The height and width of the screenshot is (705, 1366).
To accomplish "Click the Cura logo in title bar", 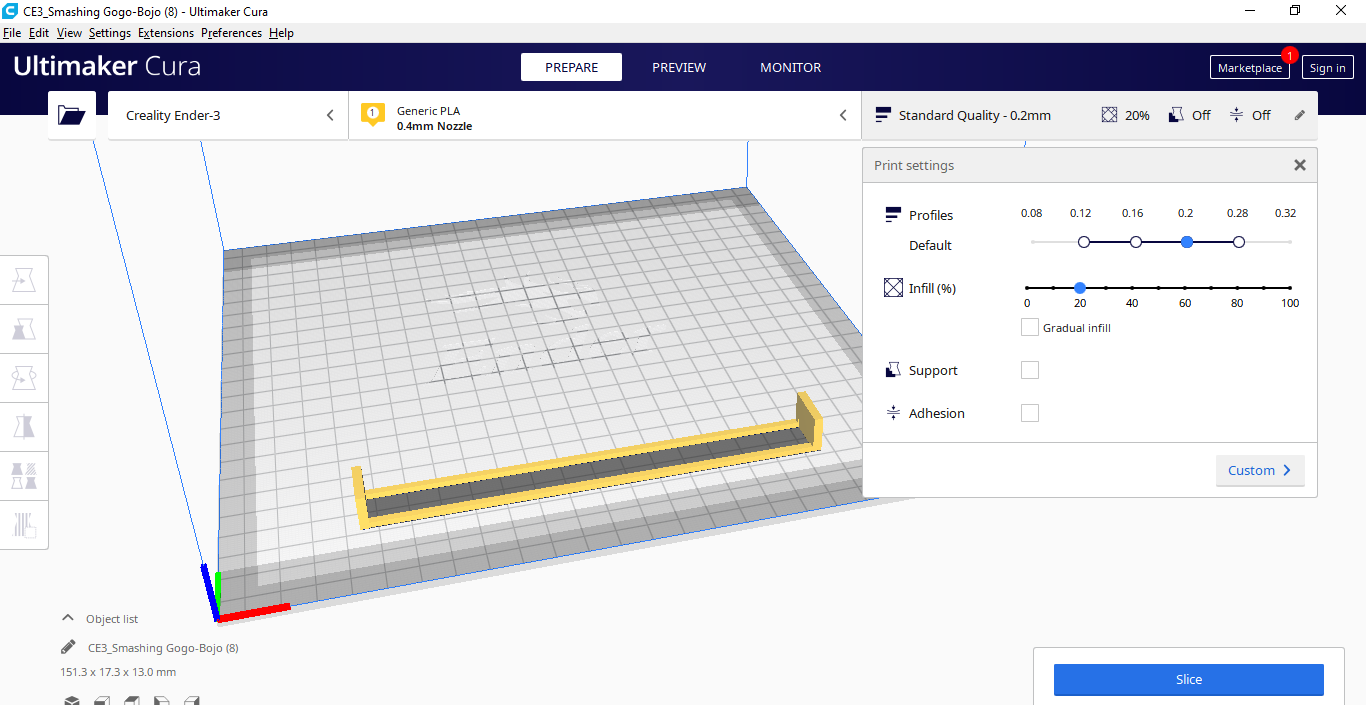I will (10, 10).
